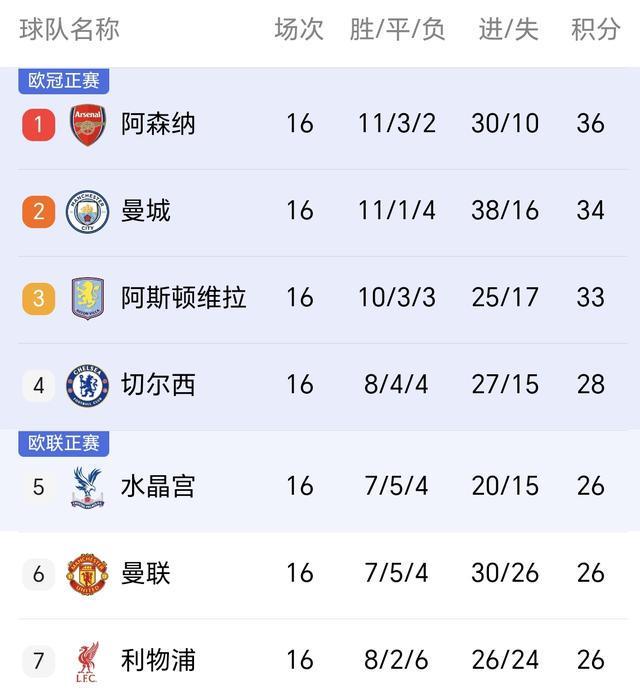640x700 pixels.
Task: Open team name 利物浦
Action: pyautogui.click(x=158, y=661)
